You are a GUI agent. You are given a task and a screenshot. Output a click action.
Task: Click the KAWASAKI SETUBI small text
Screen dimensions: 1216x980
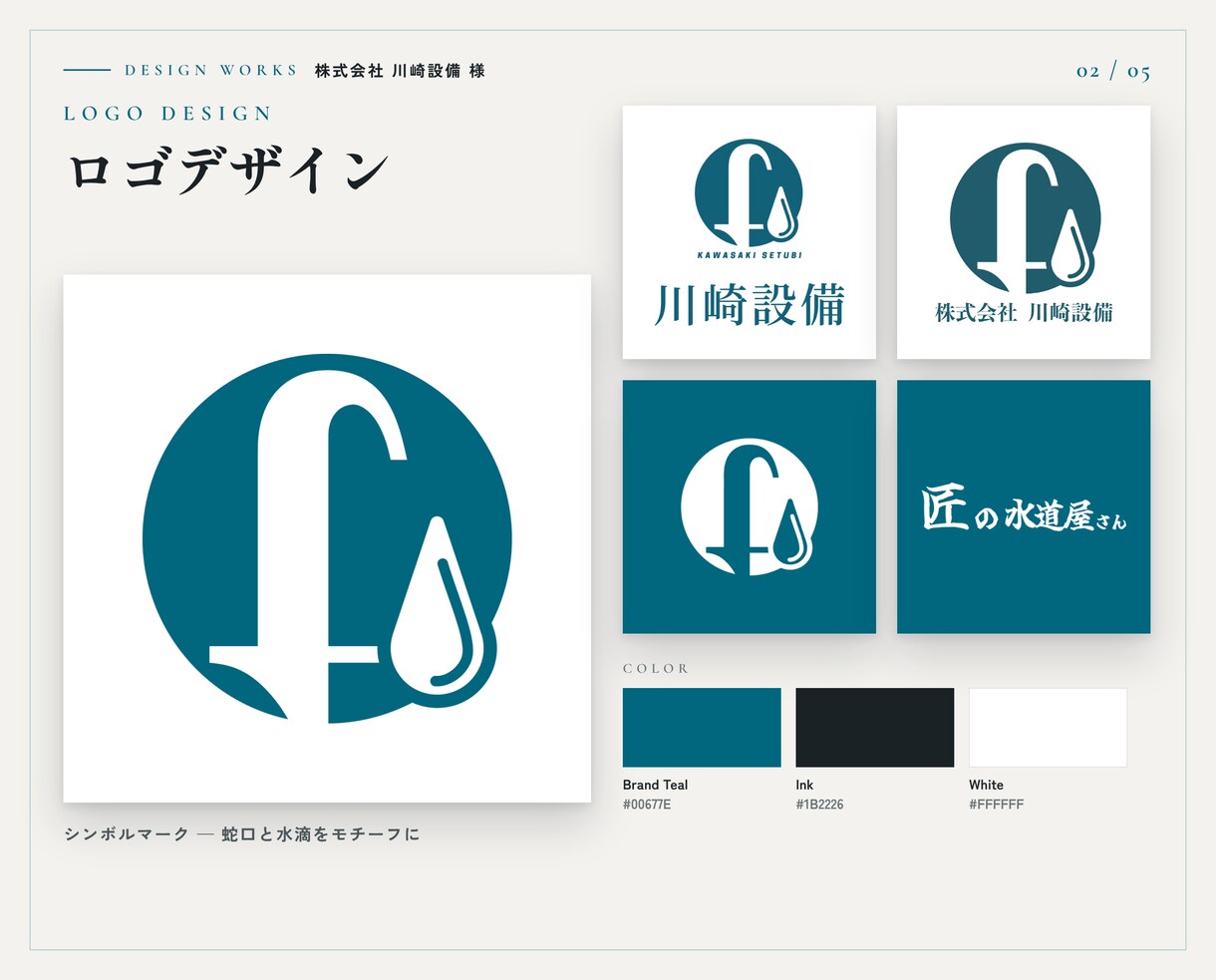click(750, 255)
